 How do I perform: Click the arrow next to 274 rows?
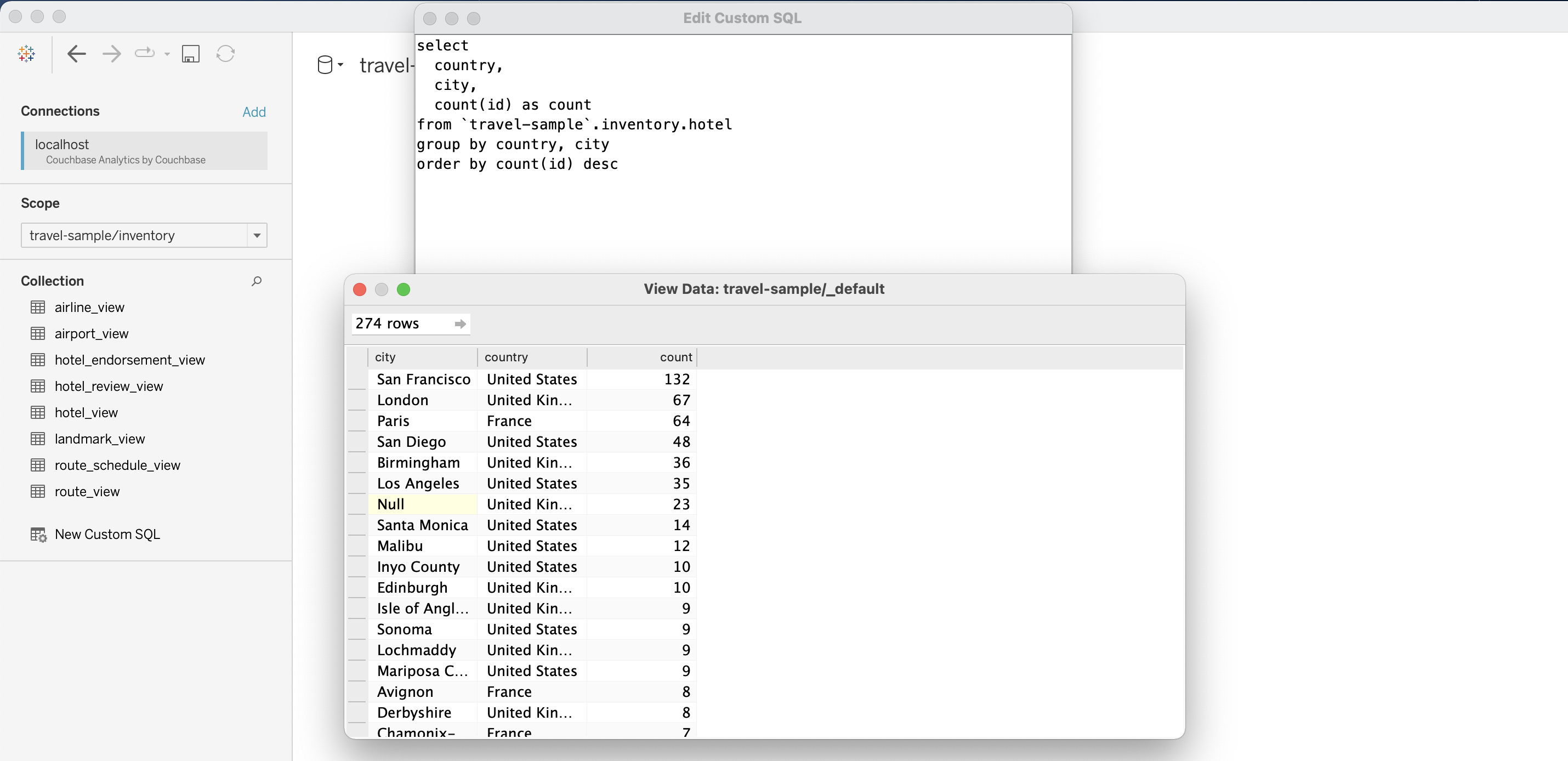(460, 324)
